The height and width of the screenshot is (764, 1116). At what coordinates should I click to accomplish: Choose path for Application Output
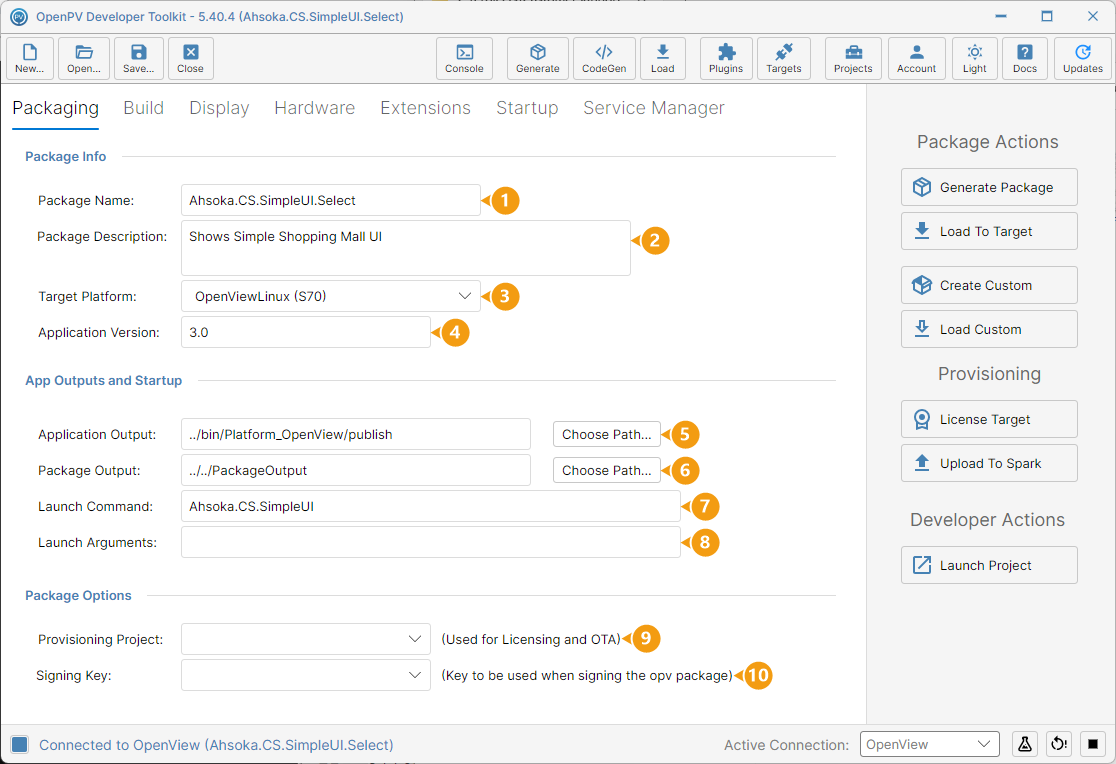pyautogui.click(x=606, y=434)
